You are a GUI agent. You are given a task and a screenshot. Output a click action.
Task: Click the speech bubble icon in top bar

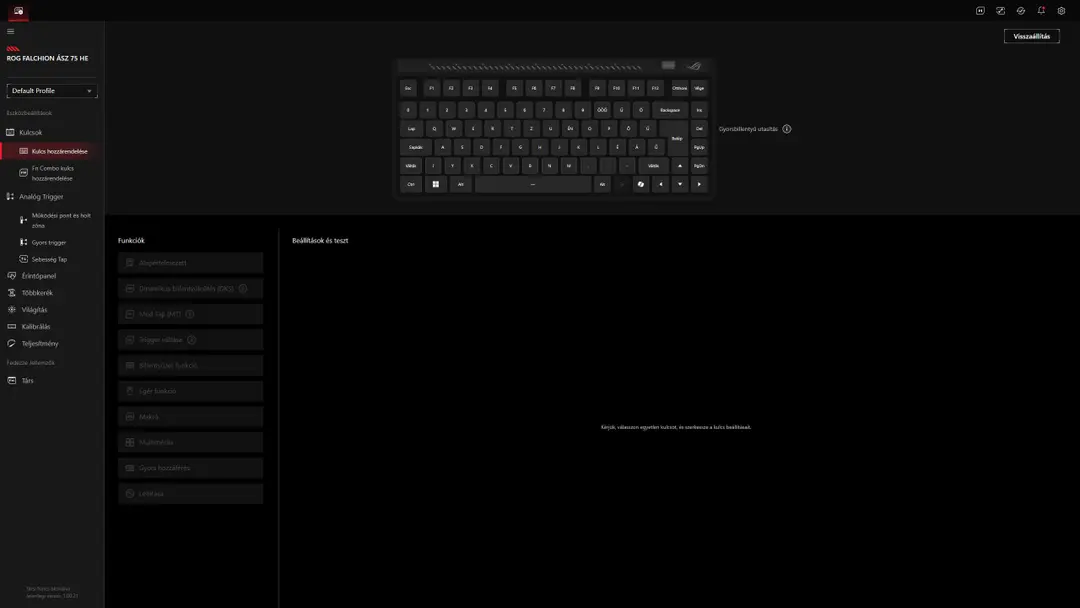980,11
